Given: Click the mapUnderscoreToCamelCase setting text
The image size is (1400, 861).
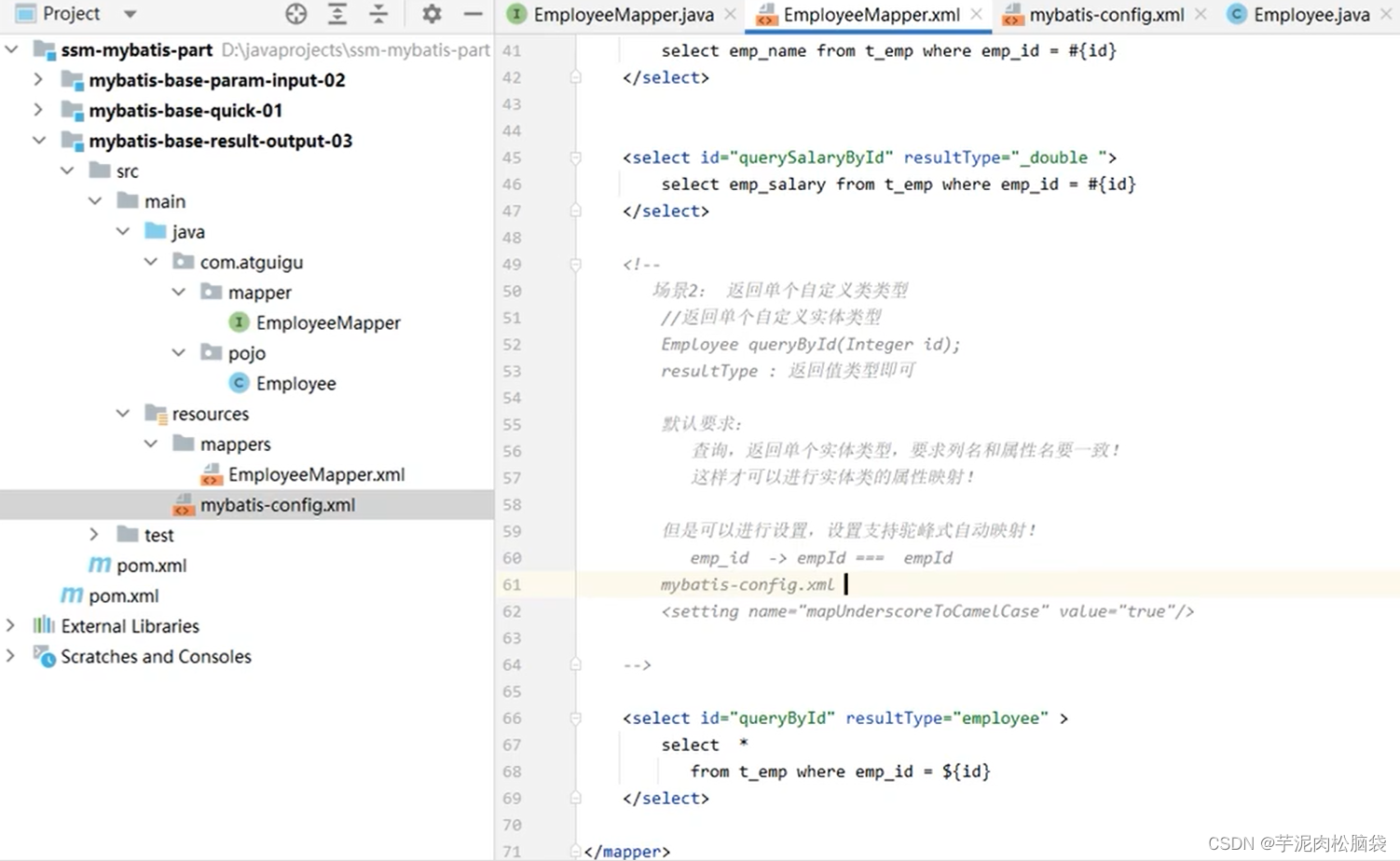Looking at the screenshot, I should click(x=927, y=611).
